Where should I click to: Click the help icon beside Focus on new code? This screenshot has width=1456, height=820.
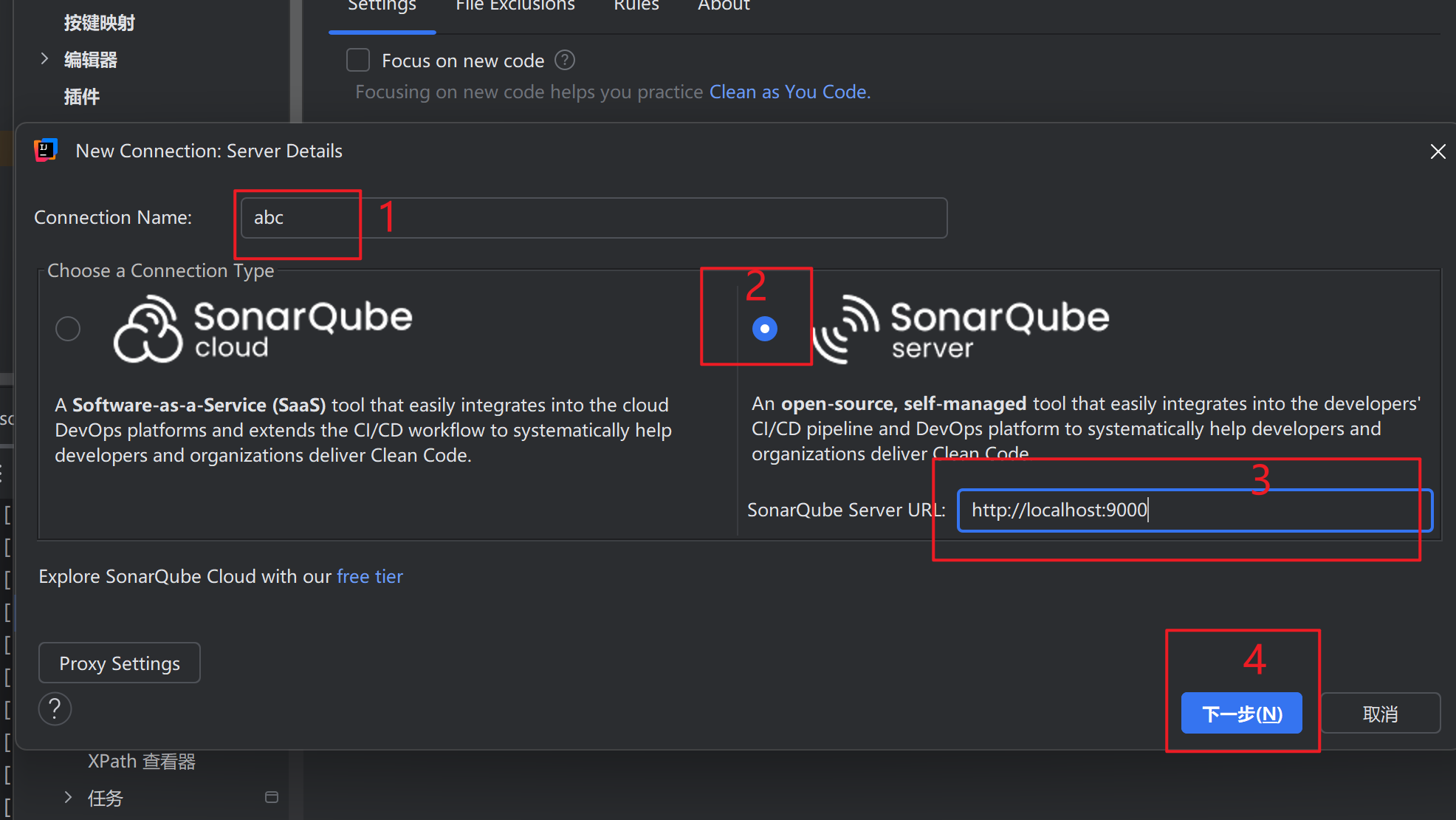[564, 60]
